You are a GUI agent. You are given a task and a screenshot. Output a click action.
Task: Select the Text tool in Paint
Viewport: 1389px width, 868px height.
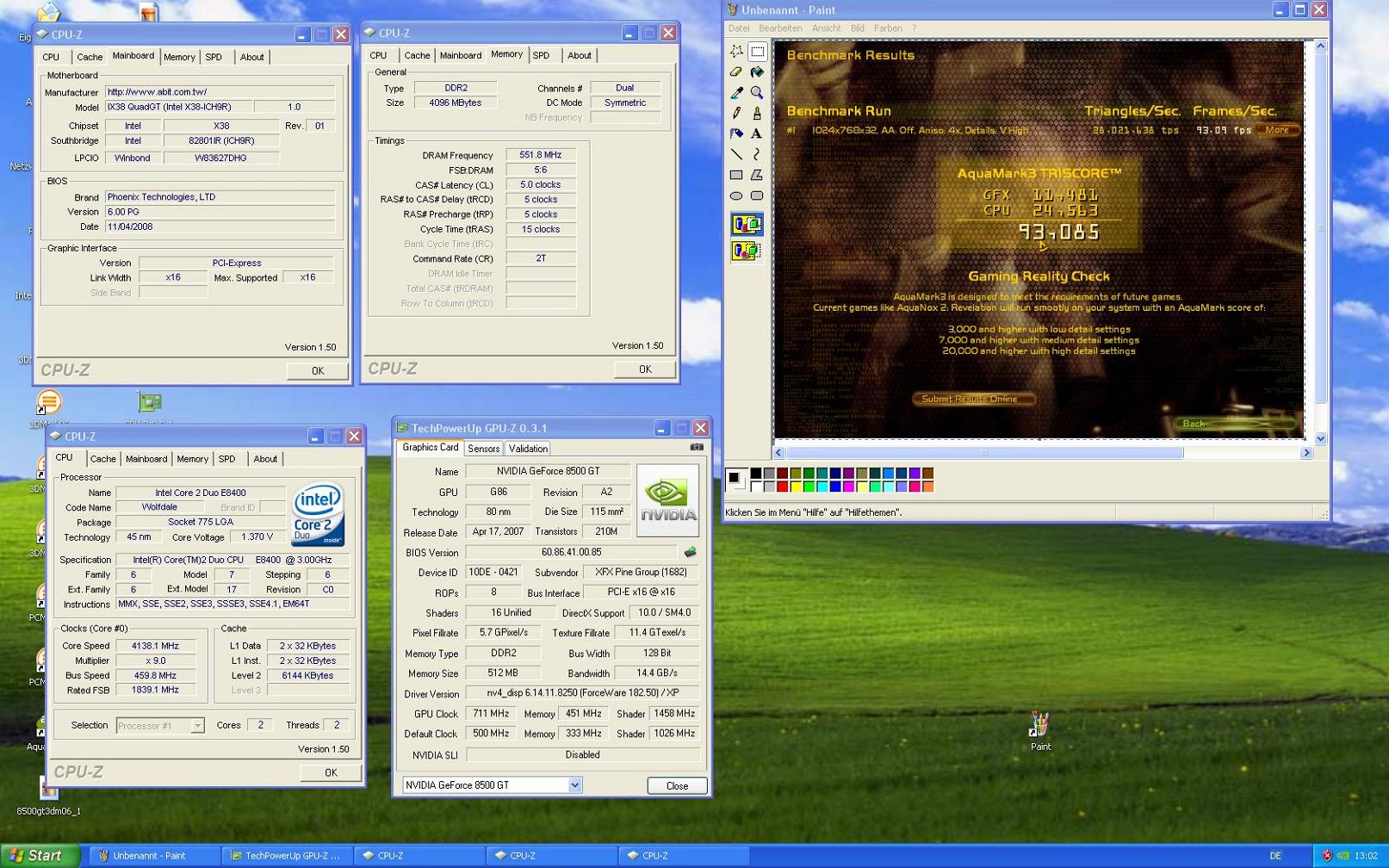(x=757, y=134)
